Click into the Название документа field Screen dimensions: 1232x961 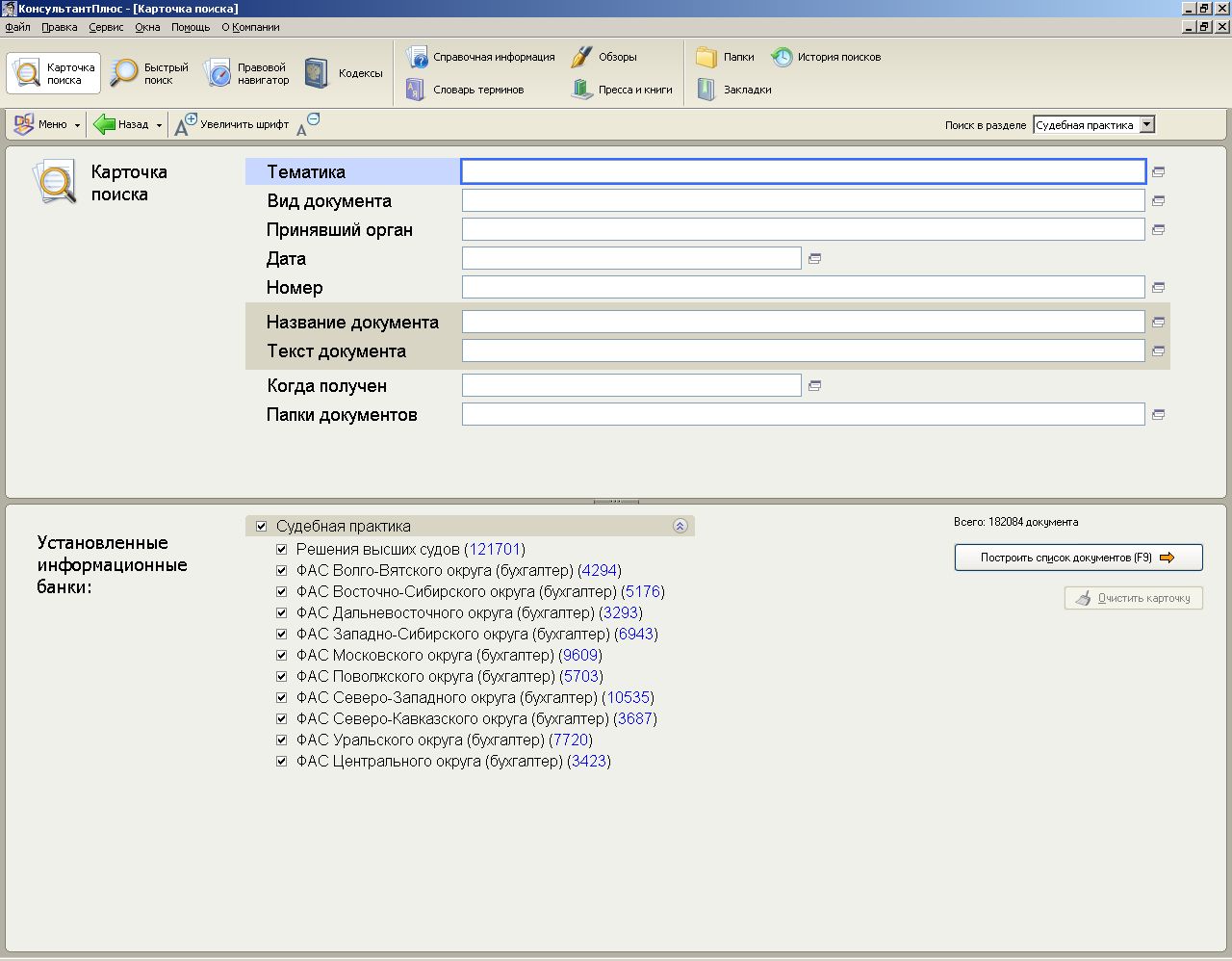point(804,322)
